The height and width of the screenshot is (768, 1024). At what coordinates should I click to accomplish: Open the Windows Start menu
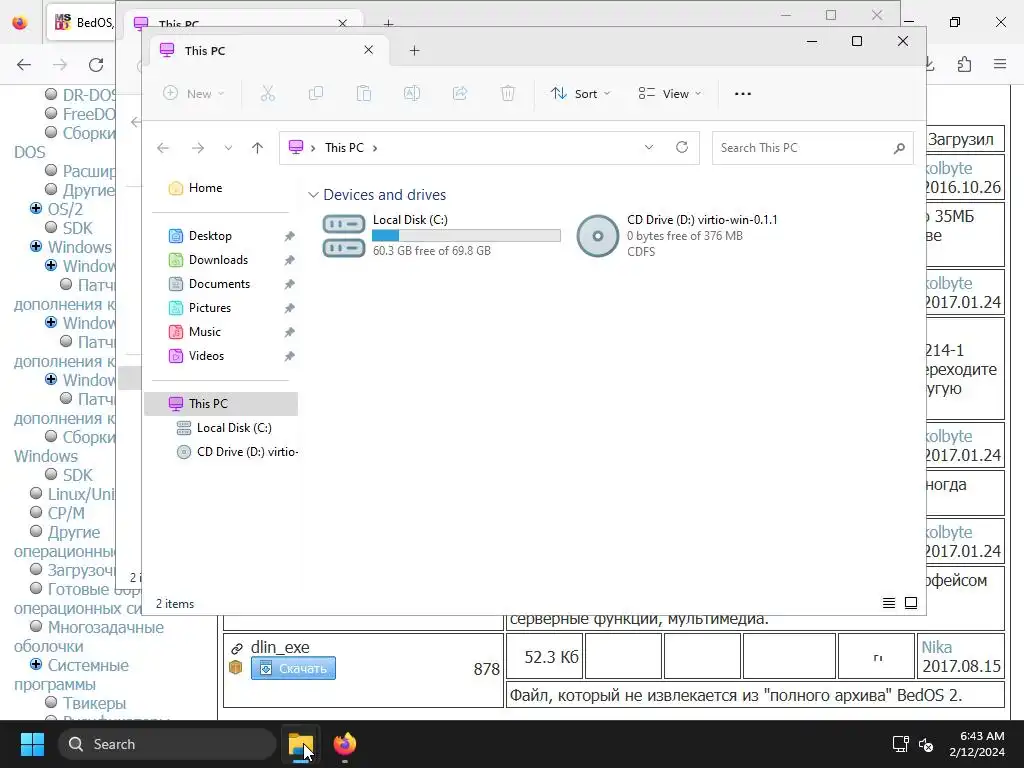[x=32, y=744]
